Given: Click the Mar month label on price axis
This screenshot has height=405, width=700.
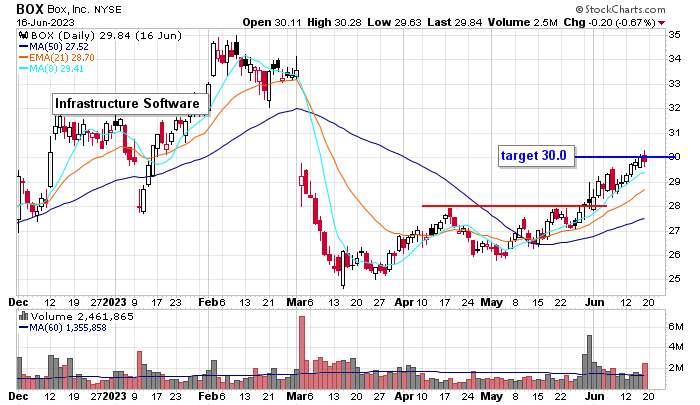Looking at the screenshot, I should (x=296, y=302).
